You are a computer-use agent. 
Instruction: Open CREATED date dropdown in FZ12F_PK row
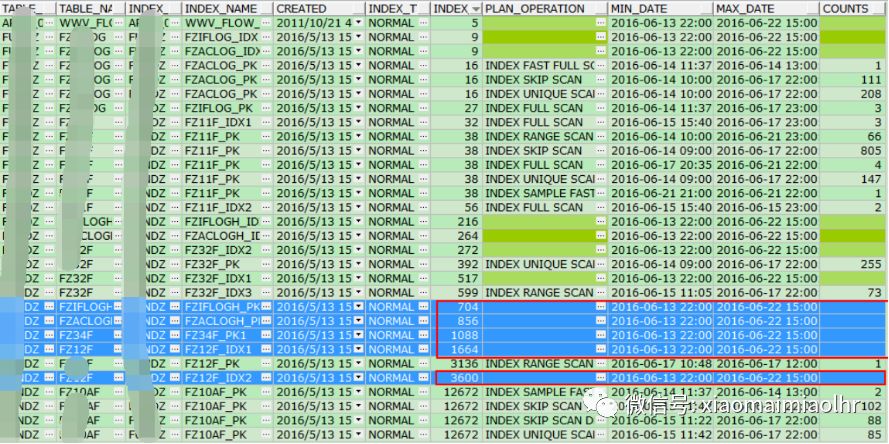pos(359,363)
